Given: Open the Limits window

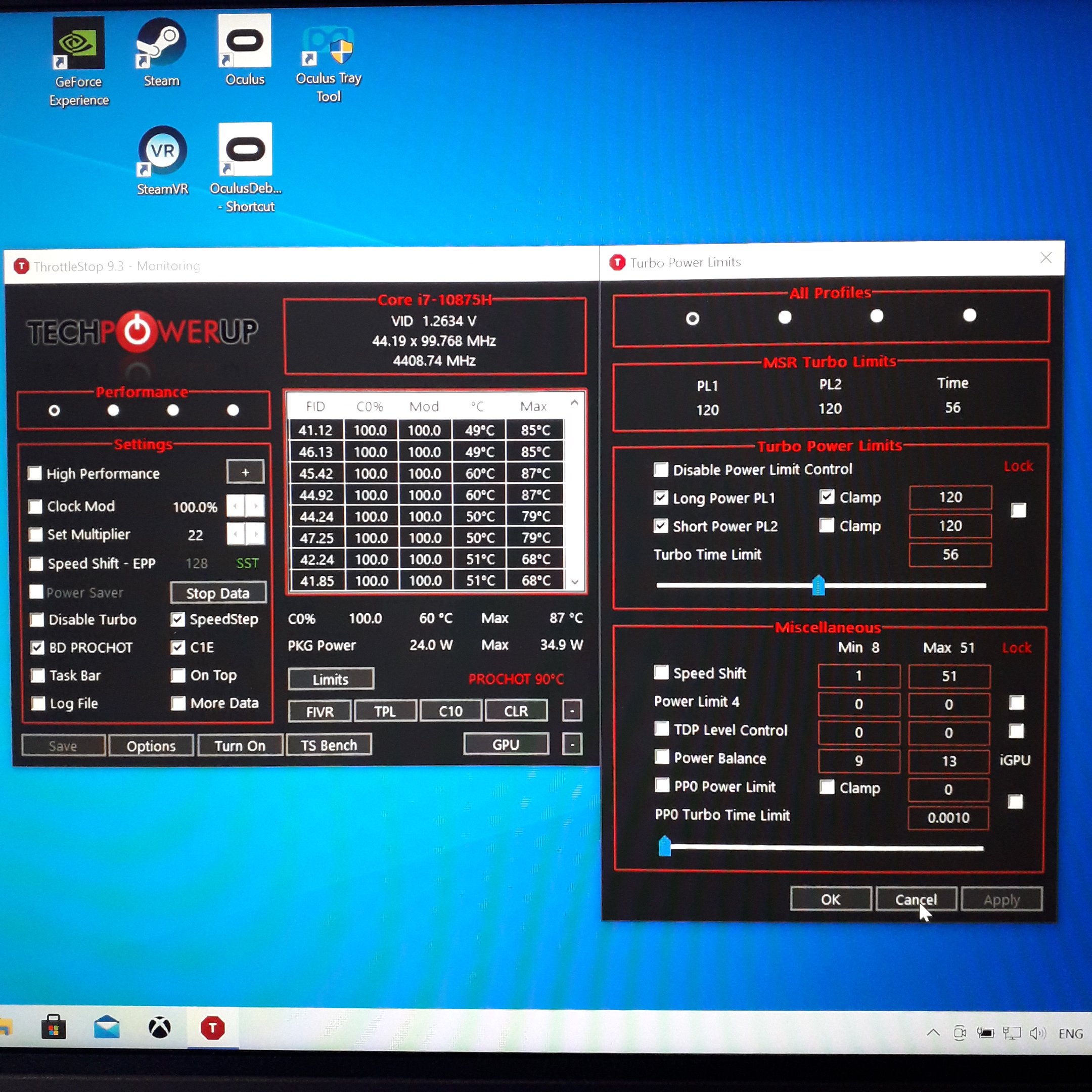Looking at the screenshot, I should (331, 679).
